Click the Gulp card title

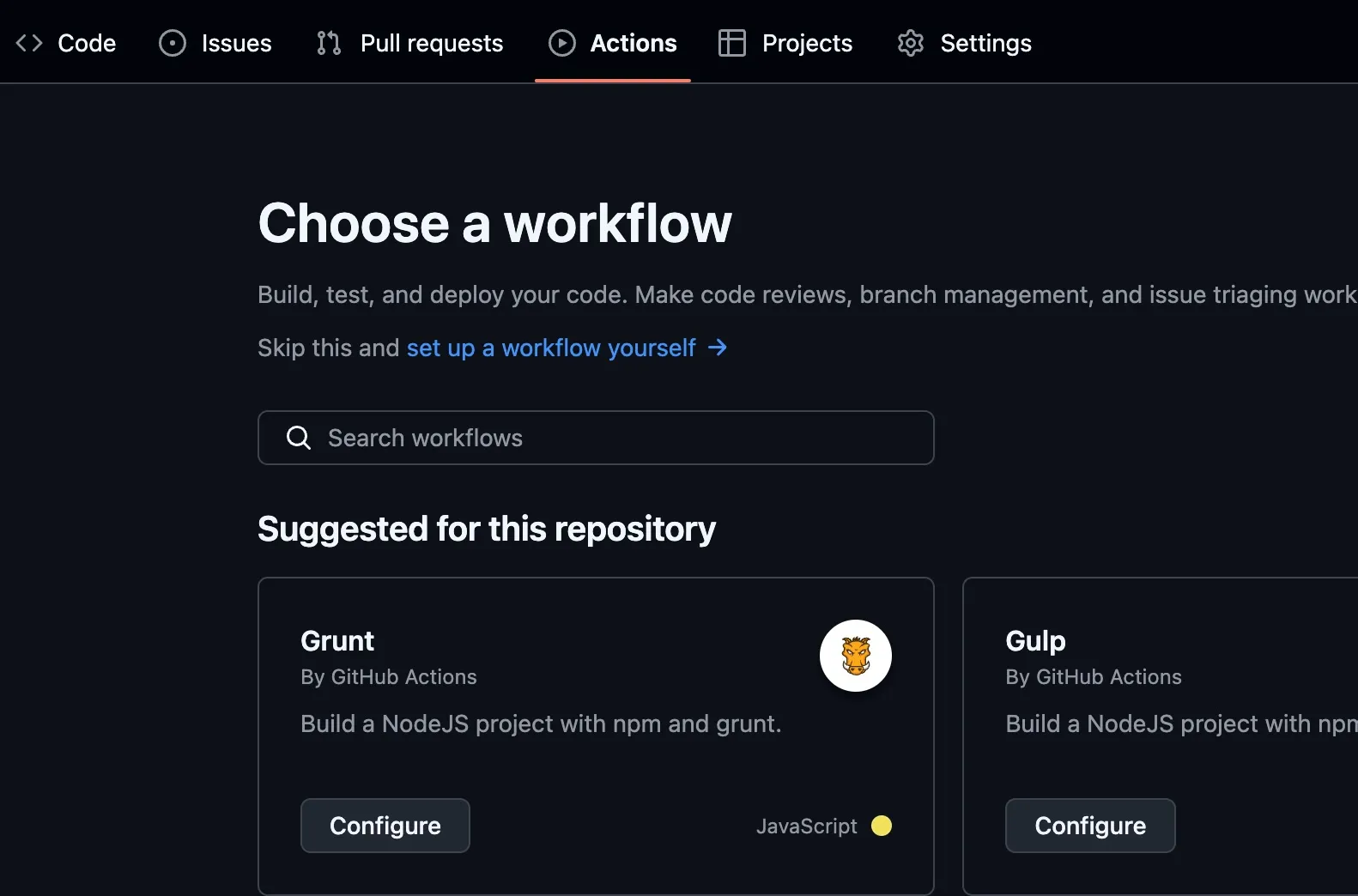point(1035,641)
